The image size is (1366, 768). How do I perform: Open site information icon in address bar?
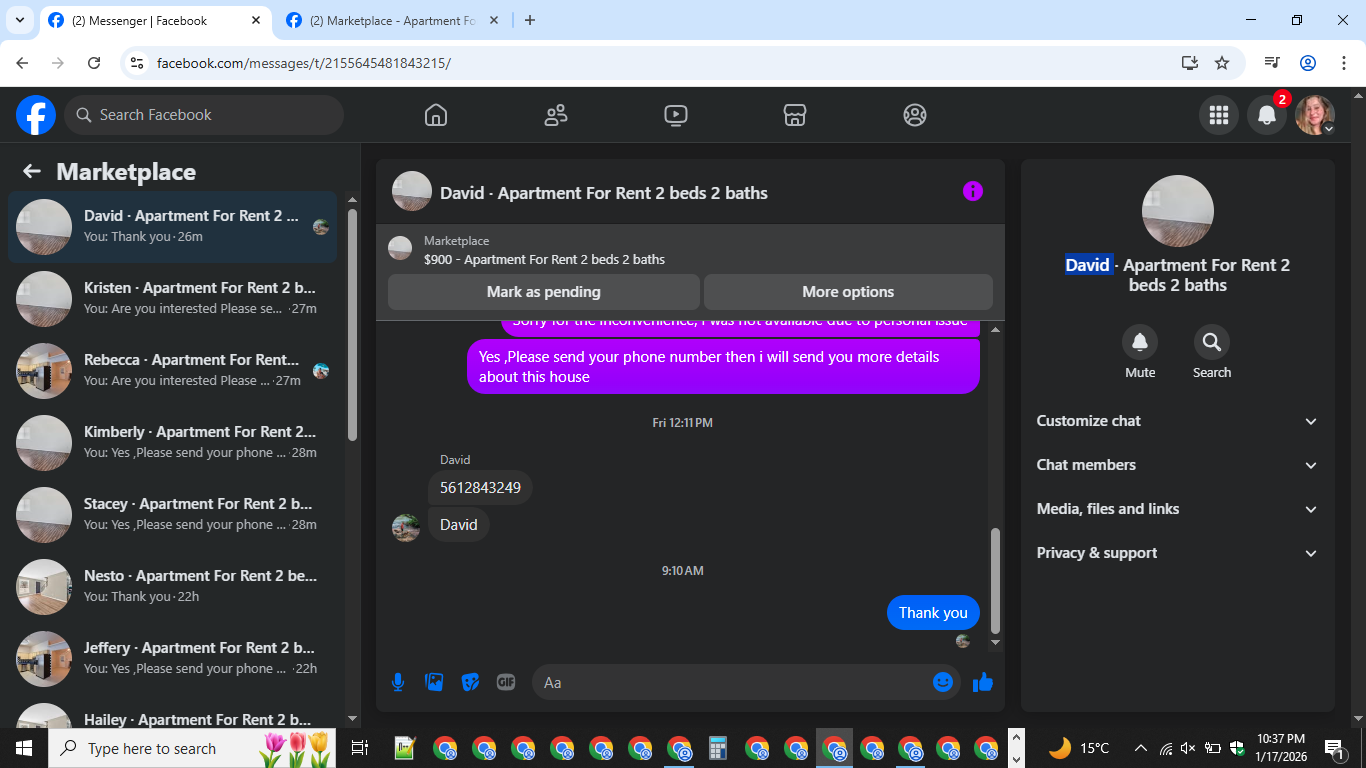pos(137,63)
